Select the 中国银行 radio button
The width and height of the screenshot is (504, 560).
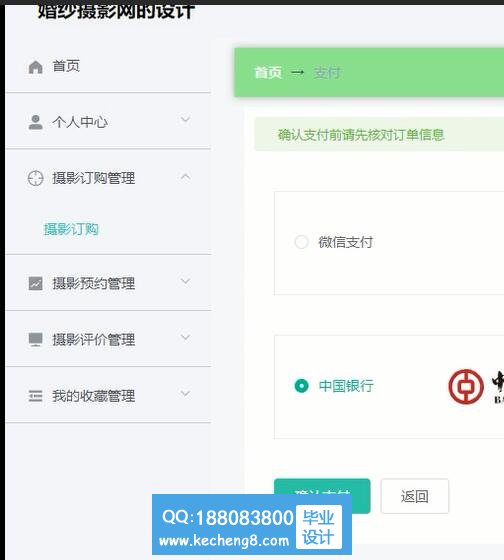(x=301, y=386)
